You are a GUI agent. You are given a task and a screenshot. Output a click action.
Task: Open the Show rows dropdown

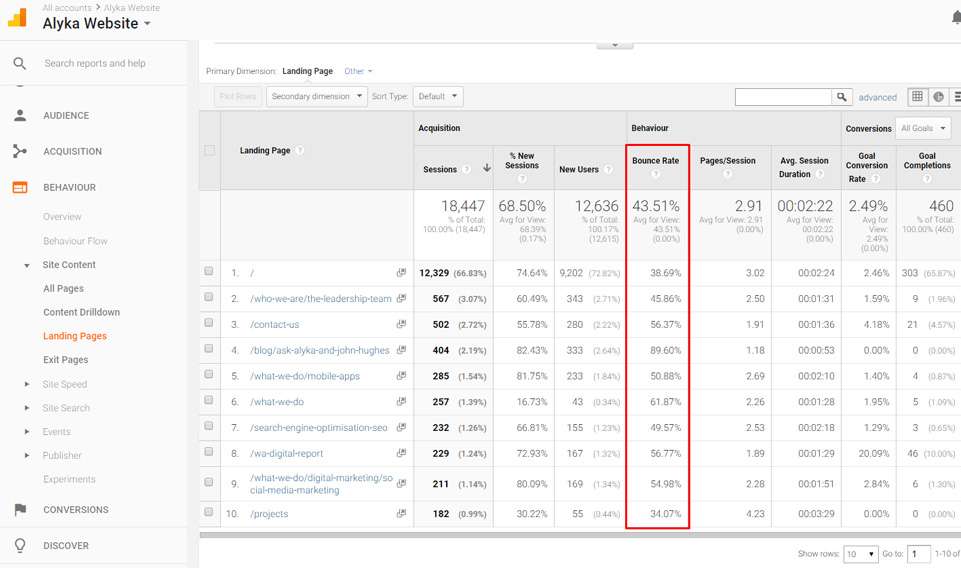pyautogui.click(x=860, y=553)
